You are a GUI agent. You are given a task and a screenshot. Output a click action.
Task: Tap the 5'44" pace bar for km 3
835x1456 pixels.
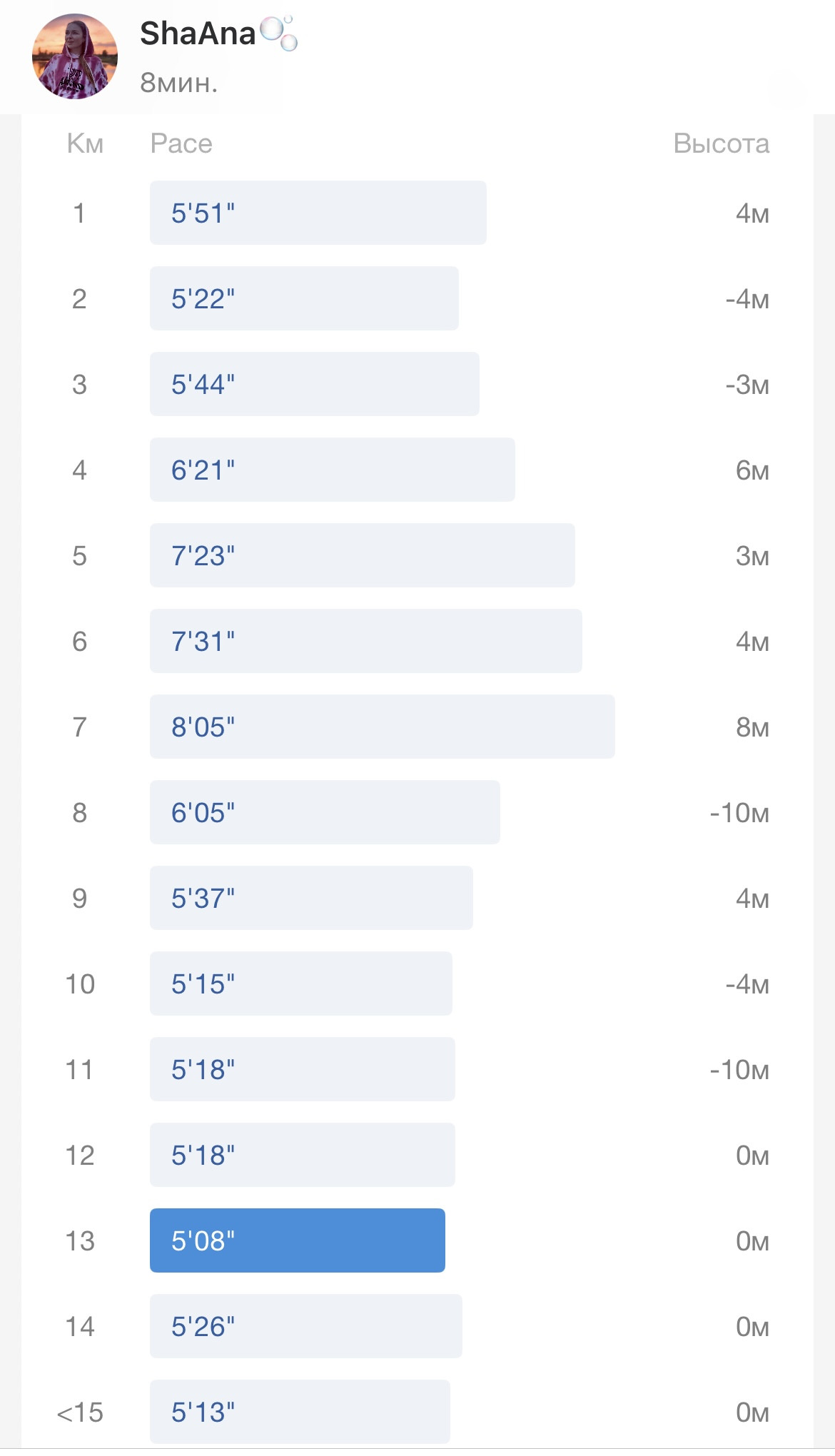coord(315,384)
